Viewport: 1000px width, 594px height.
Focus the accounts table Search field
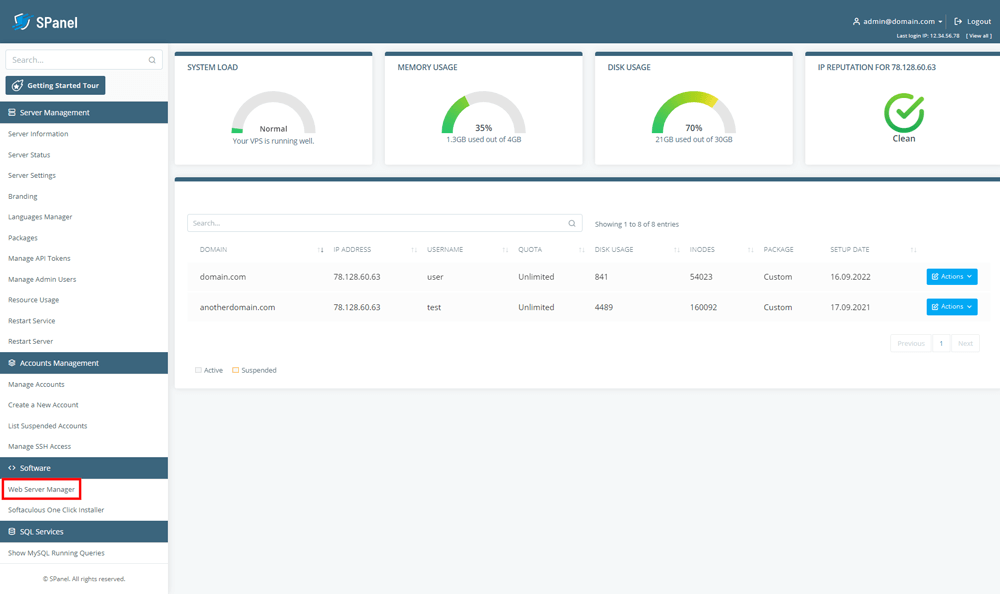(x=385, y=223)
